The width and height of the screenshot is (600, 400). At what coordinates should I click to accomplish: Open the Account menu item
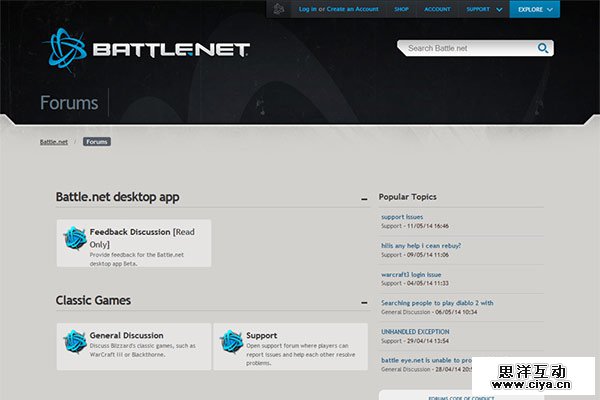click(x=437, y=9)
